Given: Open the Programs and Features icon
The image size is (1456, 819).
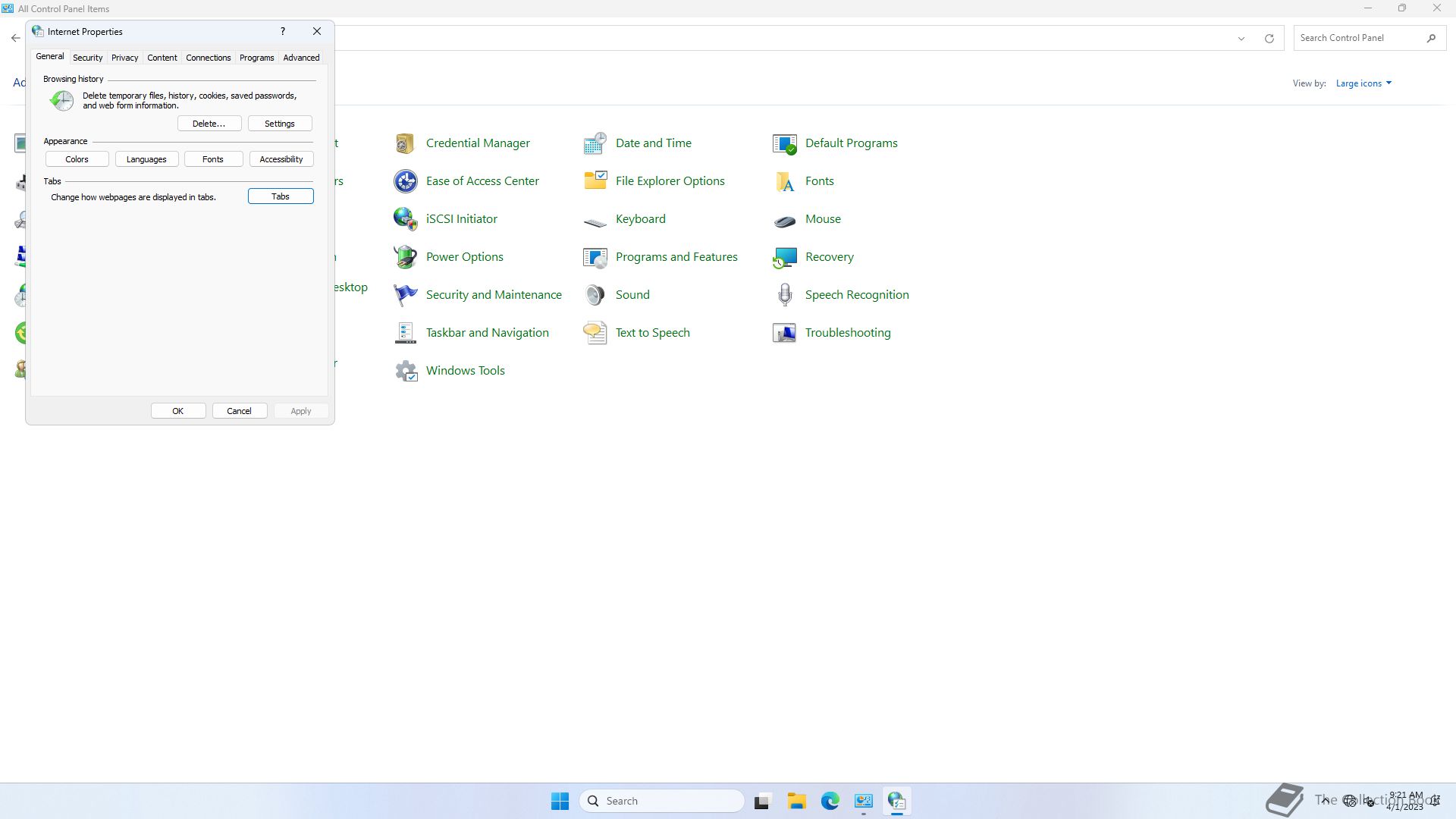Looking at the screenshot, I should pos(595,257).
